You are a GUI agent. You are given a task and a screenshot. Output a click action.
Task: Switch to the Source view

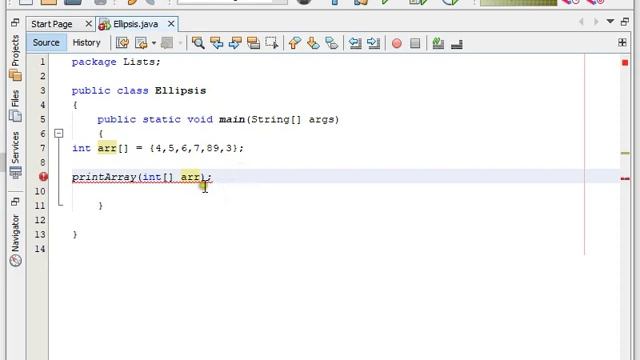point(46,42)
